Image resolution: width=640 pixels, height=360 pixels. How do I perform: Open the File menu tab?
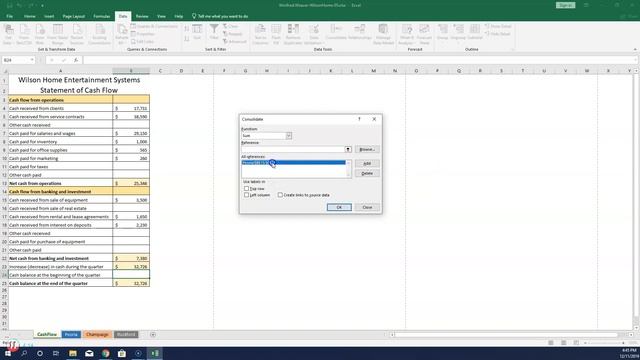(9, 16)
